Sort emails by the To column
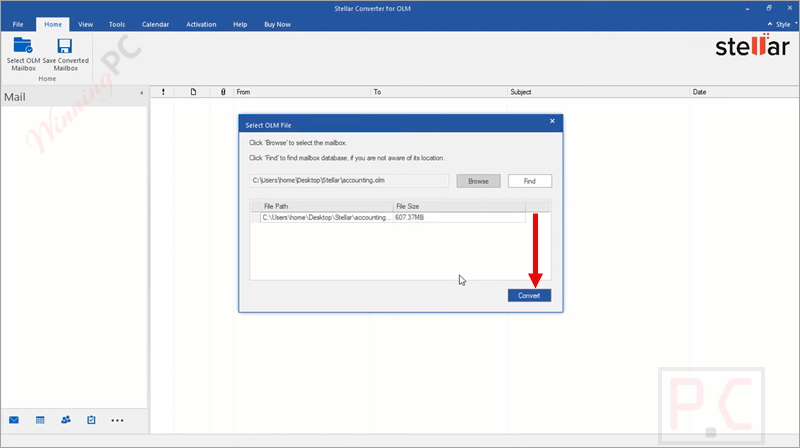Image resolution: width=800 pixels, height=448 pixels. 439,92
